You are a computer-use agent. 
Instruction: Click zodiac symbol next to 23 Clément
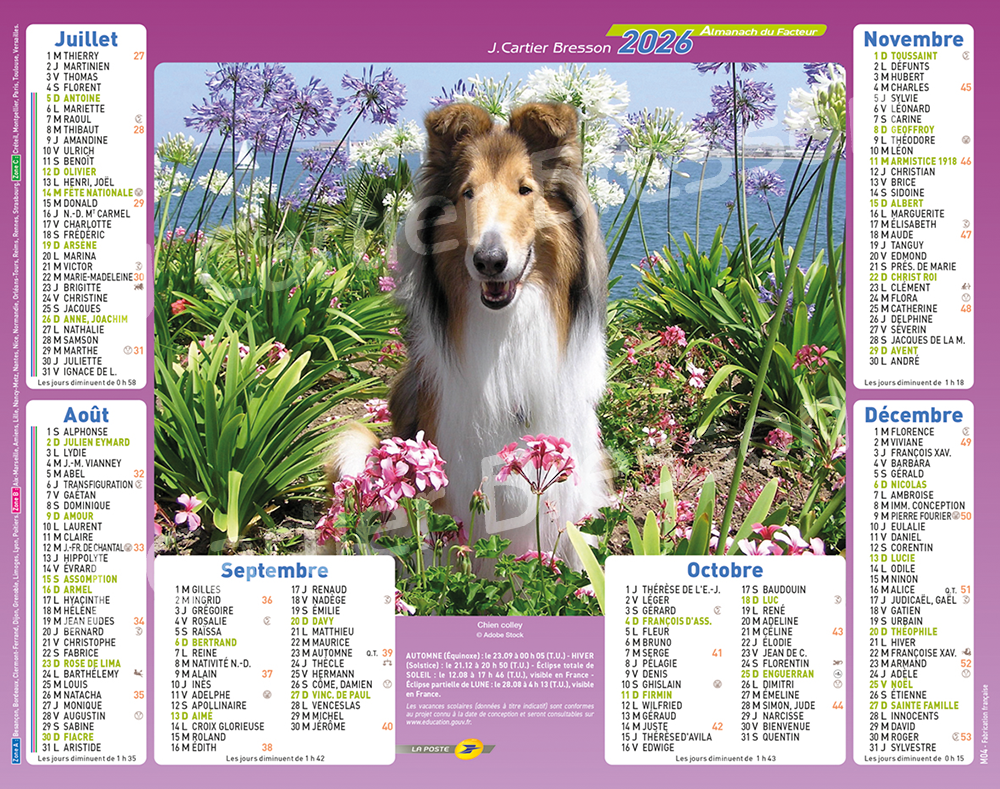965,287
